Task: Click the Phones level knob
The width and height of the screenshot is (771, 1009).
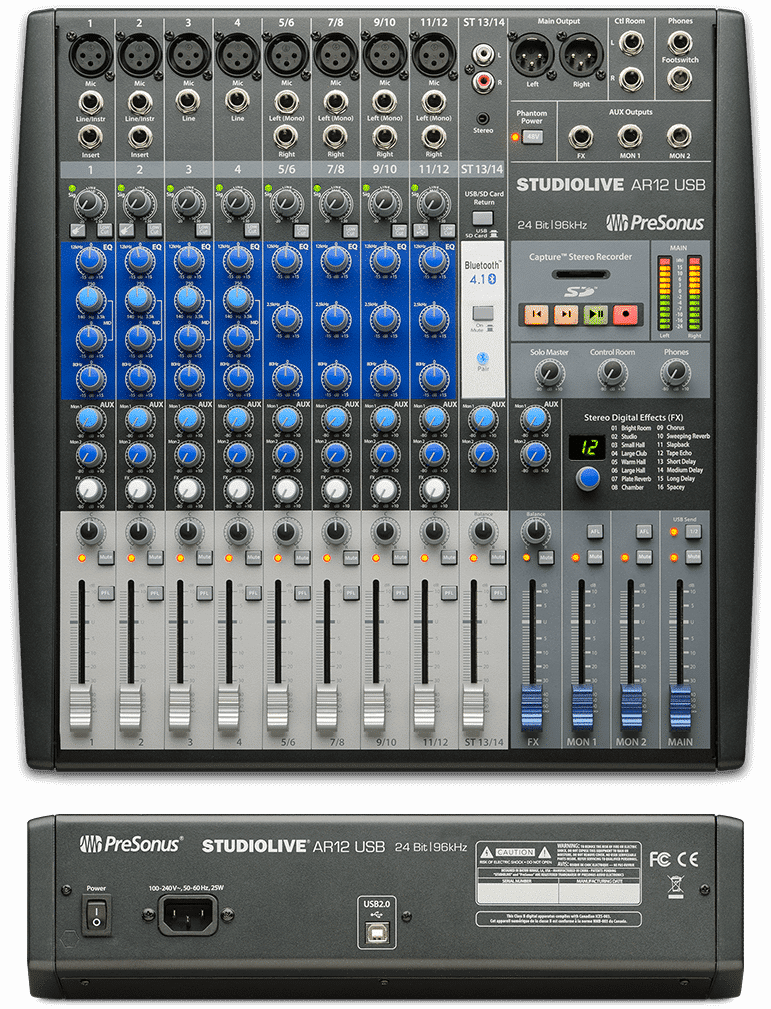Action: click(x=675, y=372)
